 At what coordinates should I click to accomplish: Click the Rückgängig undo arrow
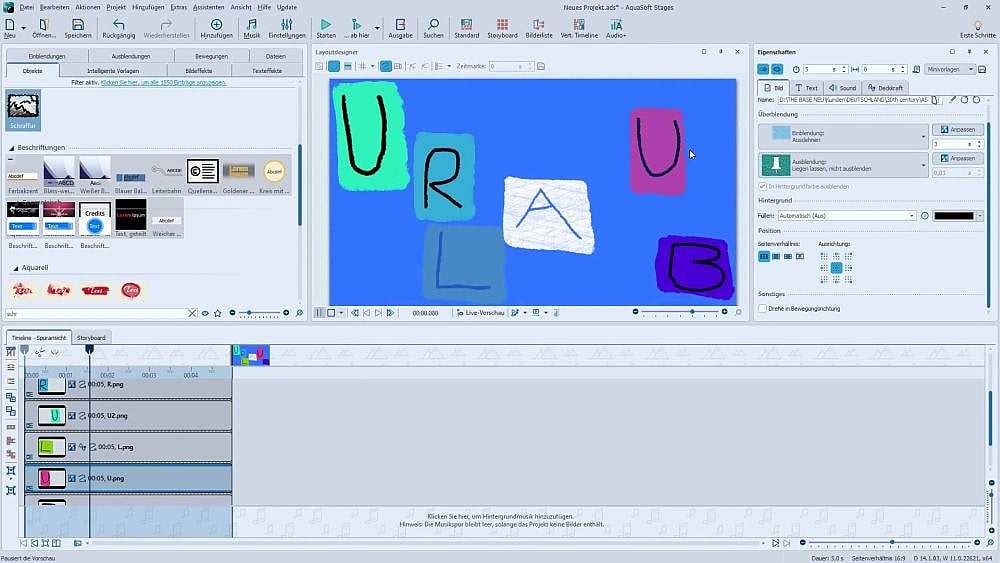pos(119,24)
